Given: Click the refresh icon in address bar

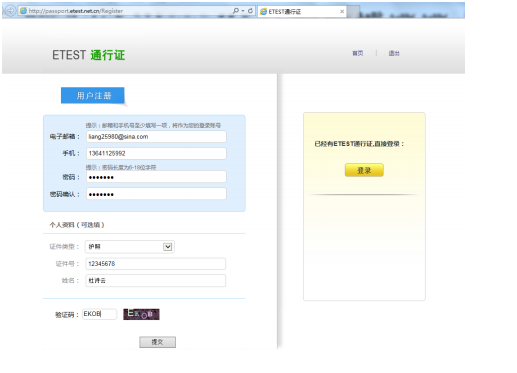Looking at the screenshot, I should click(x=250, y=11).
